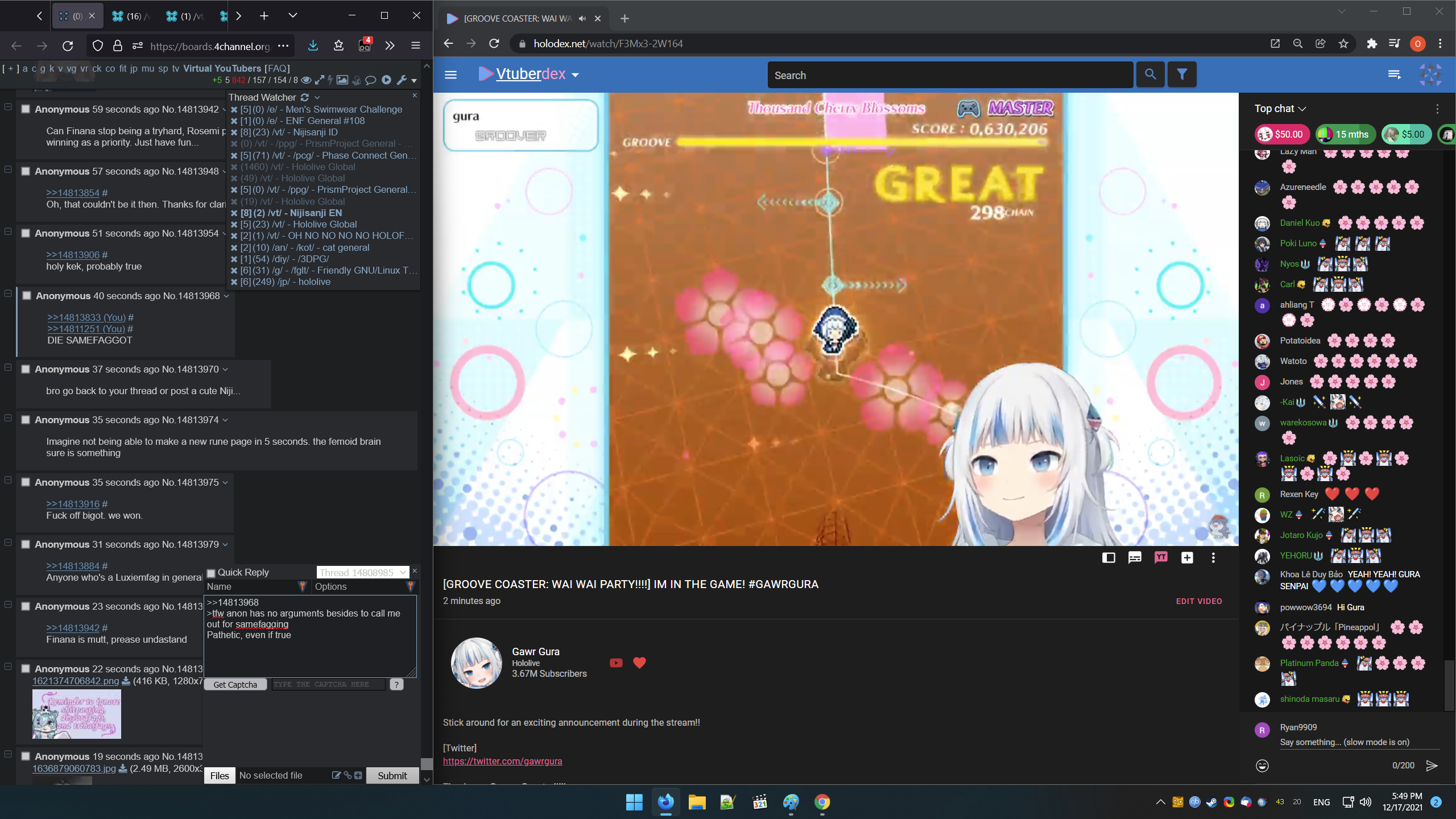Open the emoji picker in chat
The height and width of the screenshot is (819, 1456).
tap(1262, 766)
